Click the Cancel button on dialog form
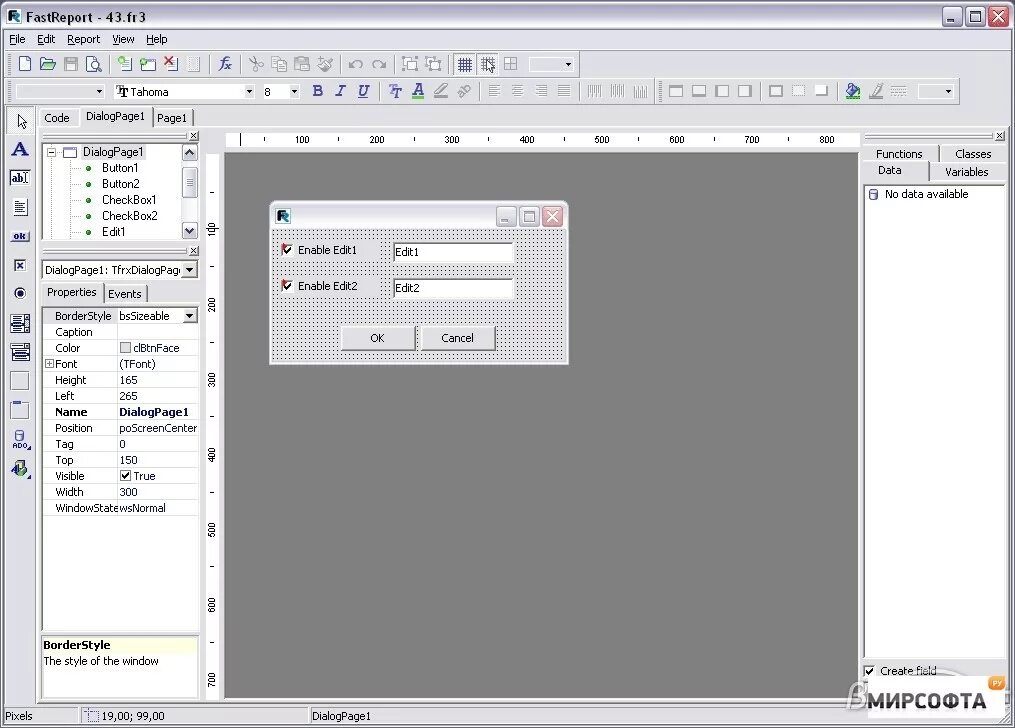Screen dimensions: 1015x728 click(x=458, y=338)
